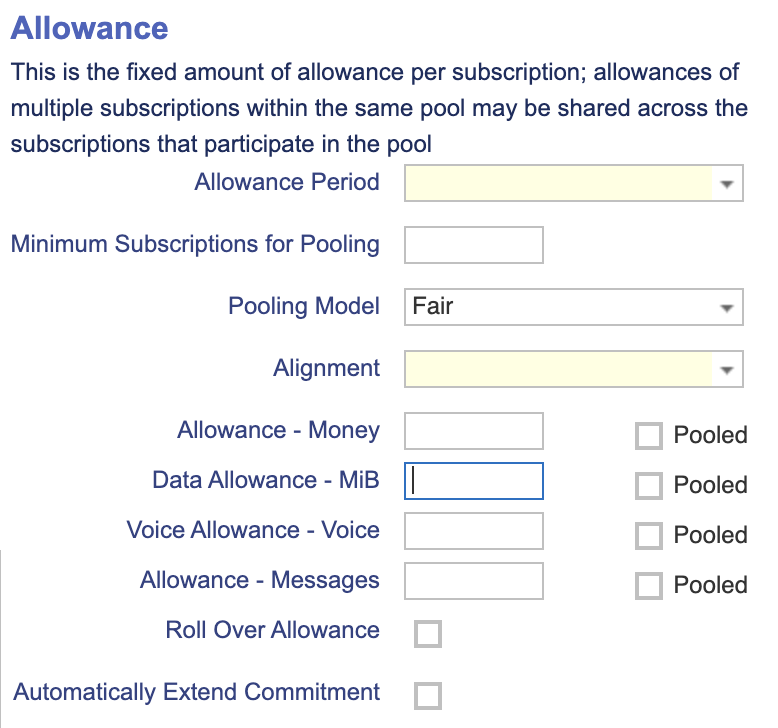Expand the Pooling Model dropdown showing Fair
Viewport: 778px width, 728px height.
click(573, 307)
